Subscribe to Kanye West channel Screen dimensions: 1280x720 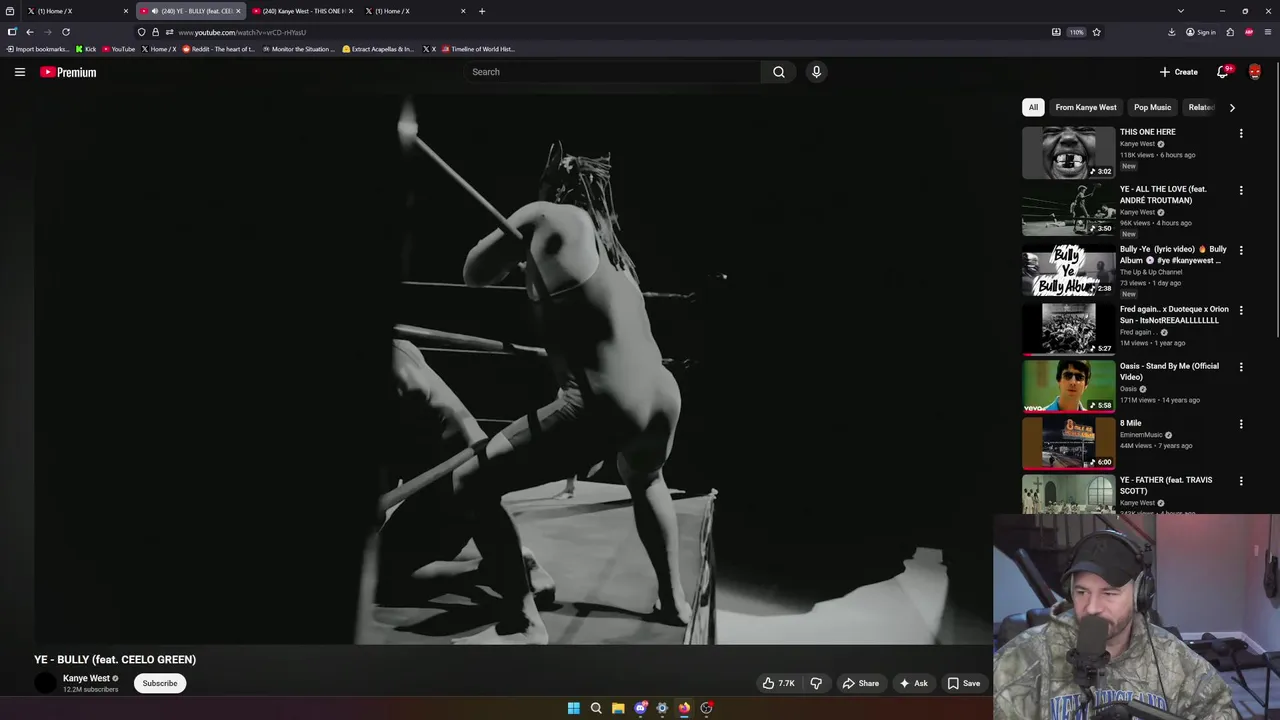click(x=160, y=683)
